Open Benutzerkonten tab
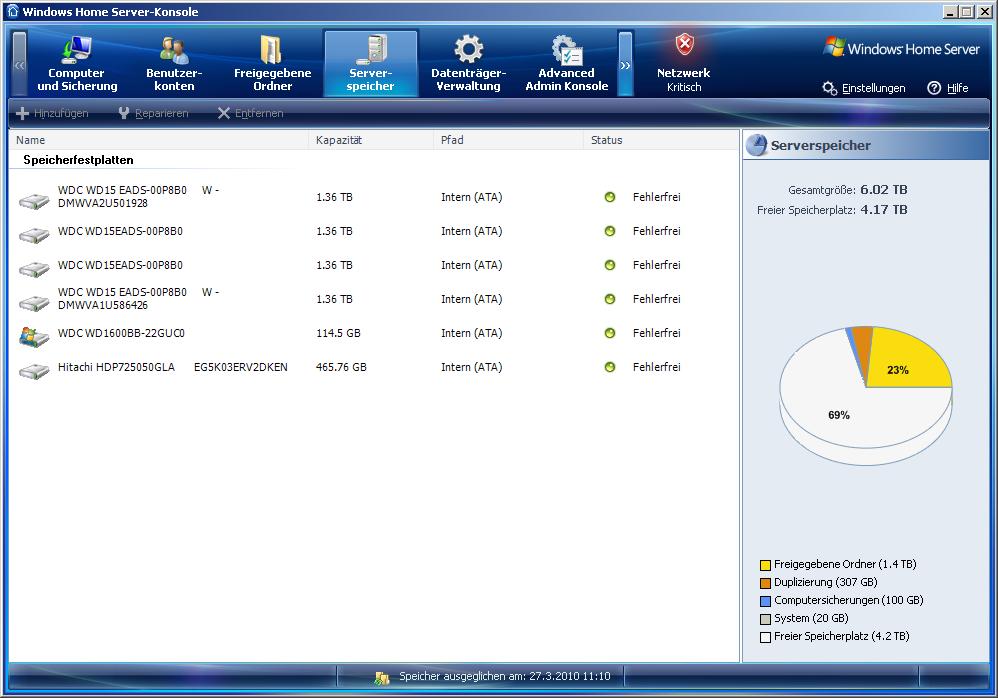This screenshot has height=698, width=998. (174, 64)
